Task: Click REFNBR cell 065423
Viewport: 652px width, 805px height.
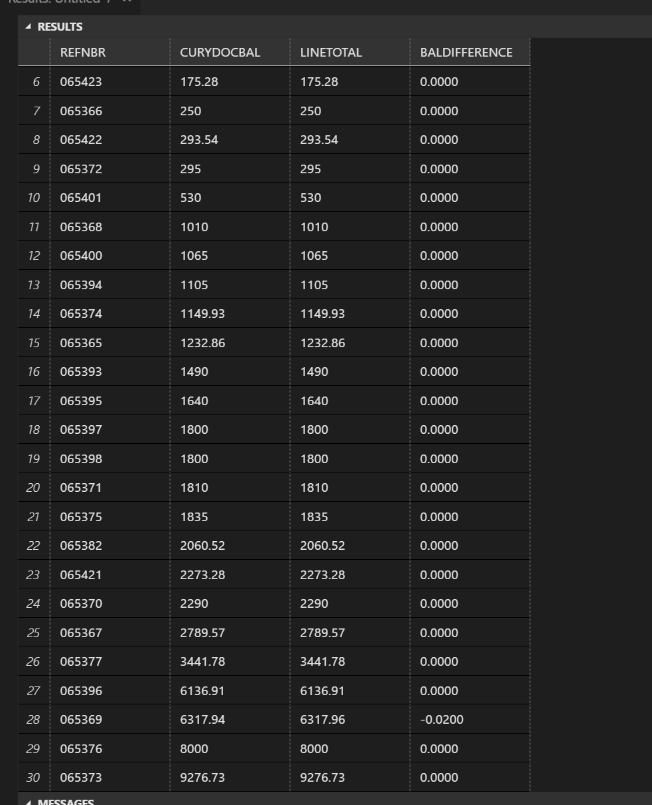Action: coord(80,81)
